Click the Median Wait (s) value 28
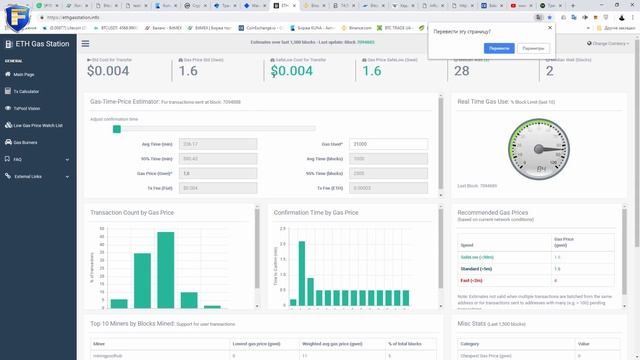The image size is (640, 360). point(462,71)
